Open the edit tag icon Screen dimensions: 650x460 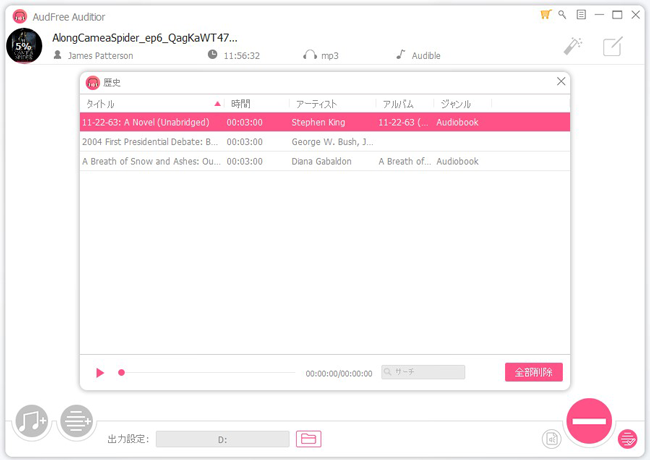click(x=612, y=46)
